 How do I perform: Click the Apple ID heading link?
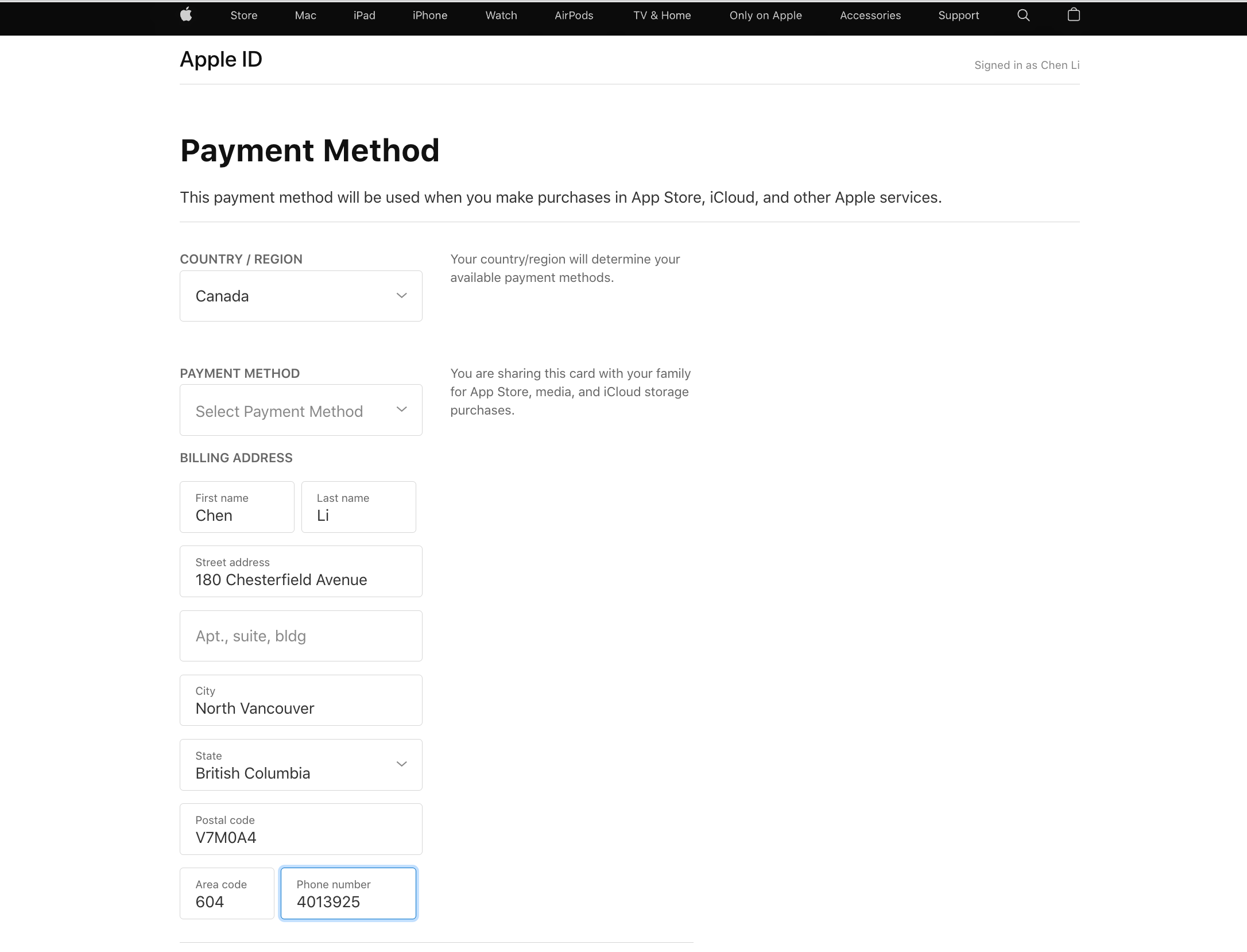pos(221,59)
